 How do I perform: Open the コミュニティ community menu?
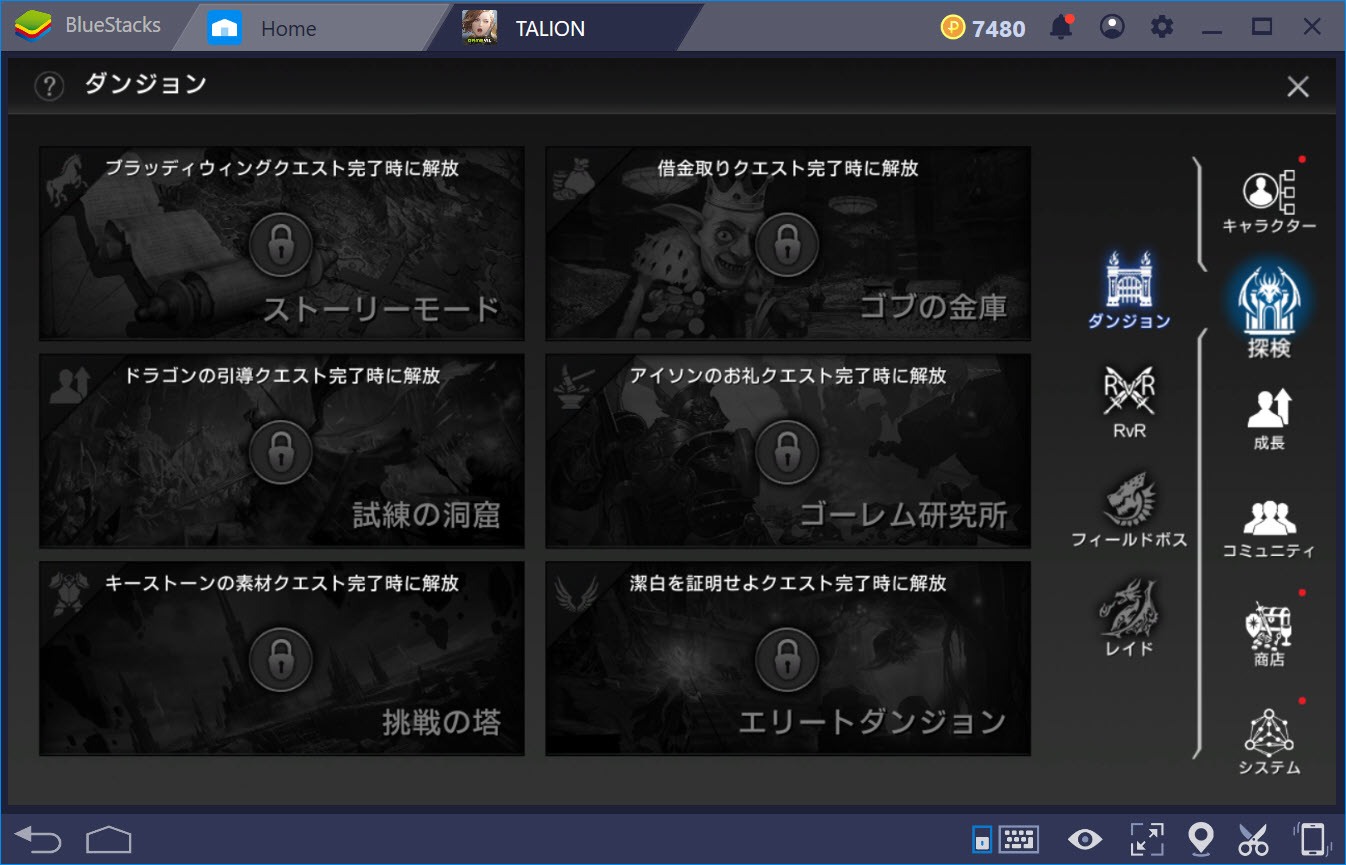coord(1269,529)
